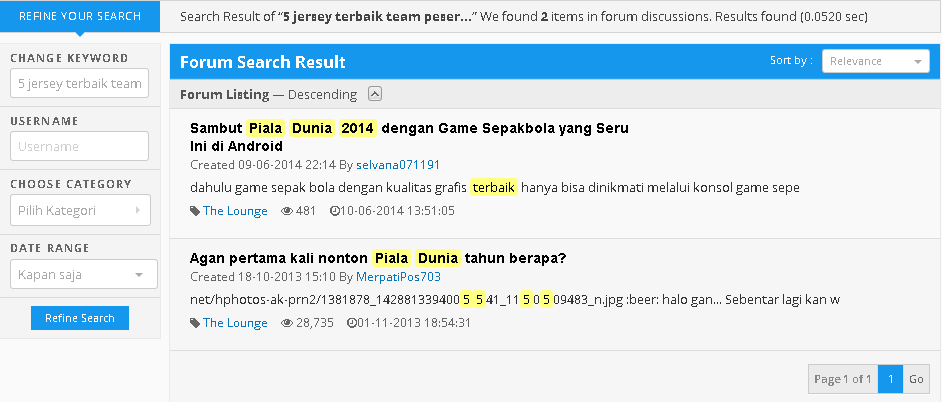Click the CHOOSE CATEGORY label

point(71,184)
